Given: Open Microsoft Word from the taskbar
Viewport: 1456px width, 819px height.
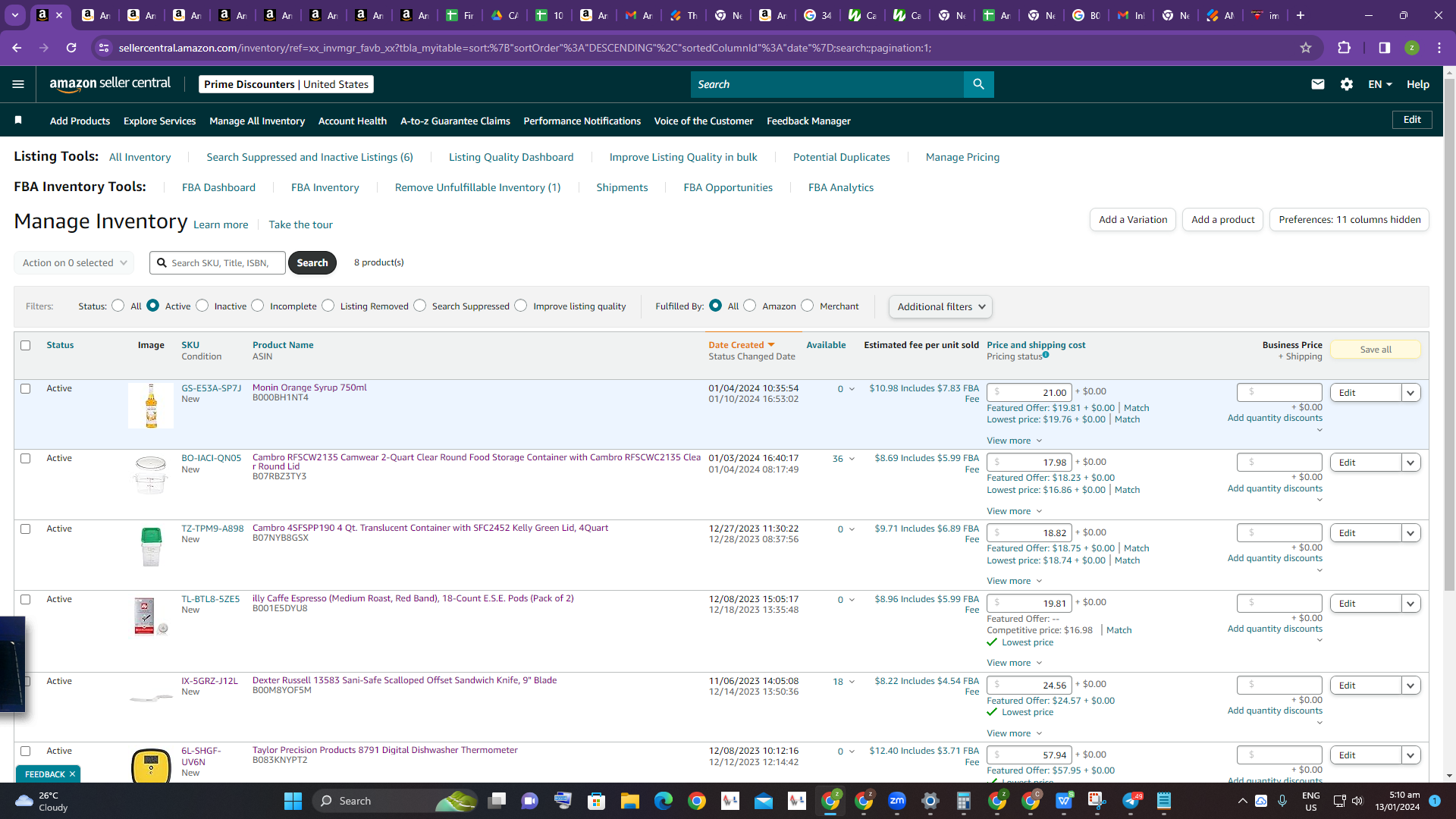Looking at the screenshot, I should 1064,801.
